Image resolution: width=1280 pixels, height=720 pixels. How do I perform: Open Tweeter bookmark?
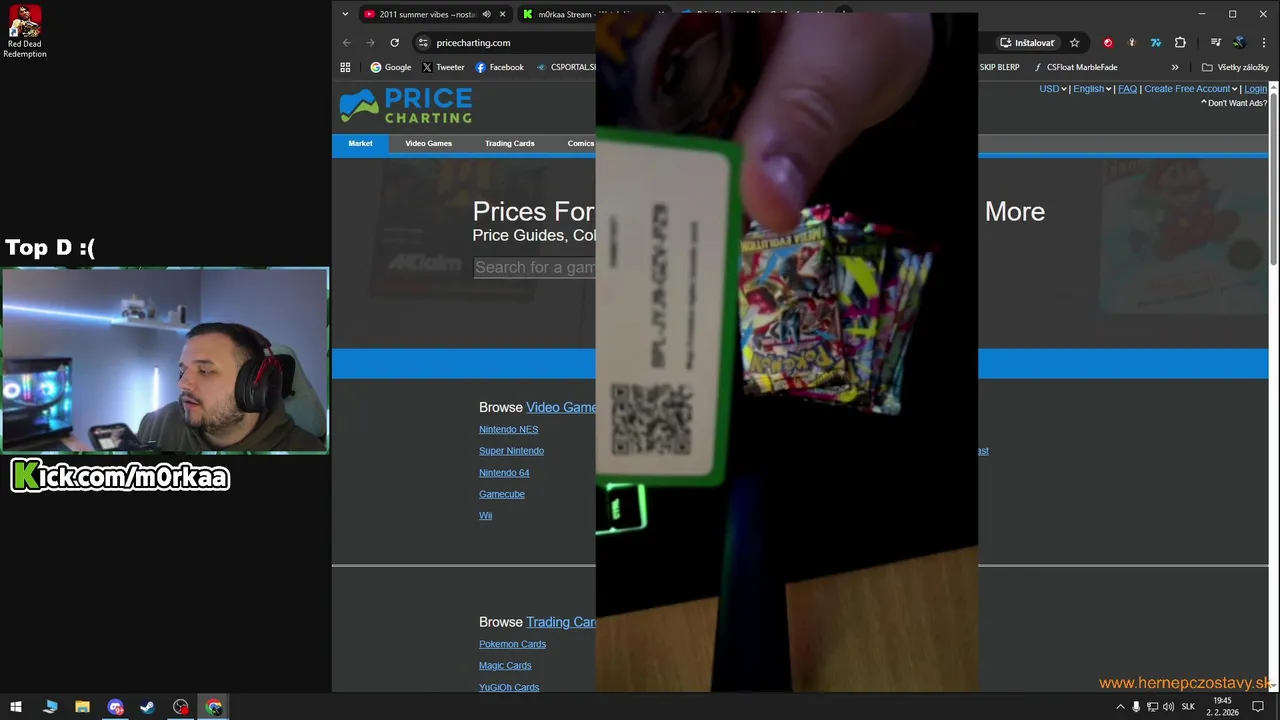443,67
